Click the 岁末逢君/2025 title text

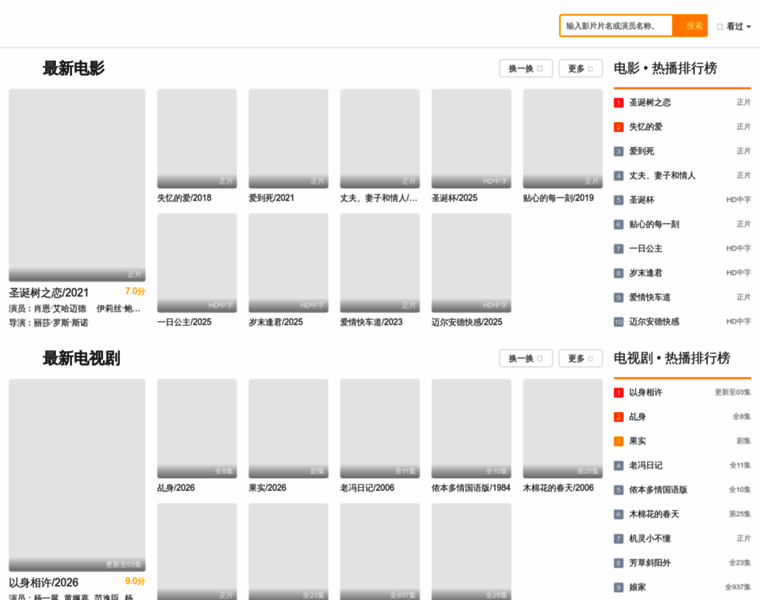[276, 322]
